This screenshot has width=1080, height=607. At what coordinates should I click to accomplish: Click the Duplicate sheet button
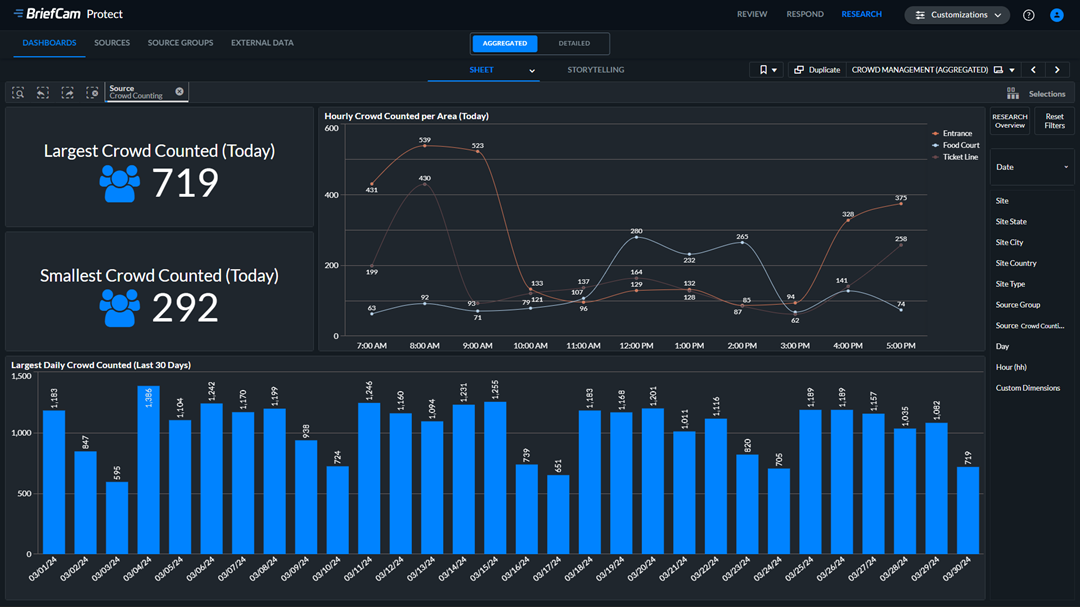coord(817,70)
